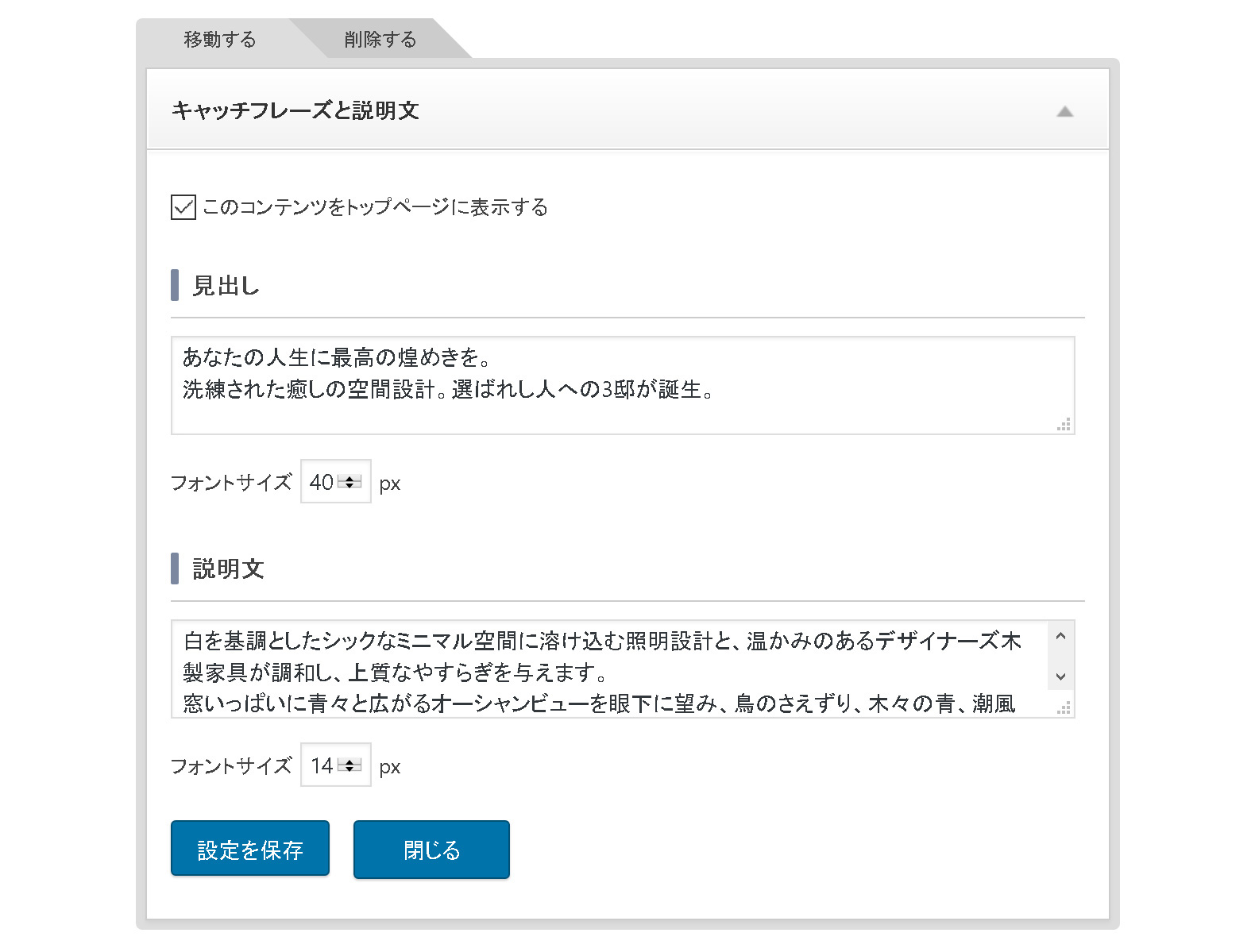Save settings with 設定を保存 button

point(250,849)
